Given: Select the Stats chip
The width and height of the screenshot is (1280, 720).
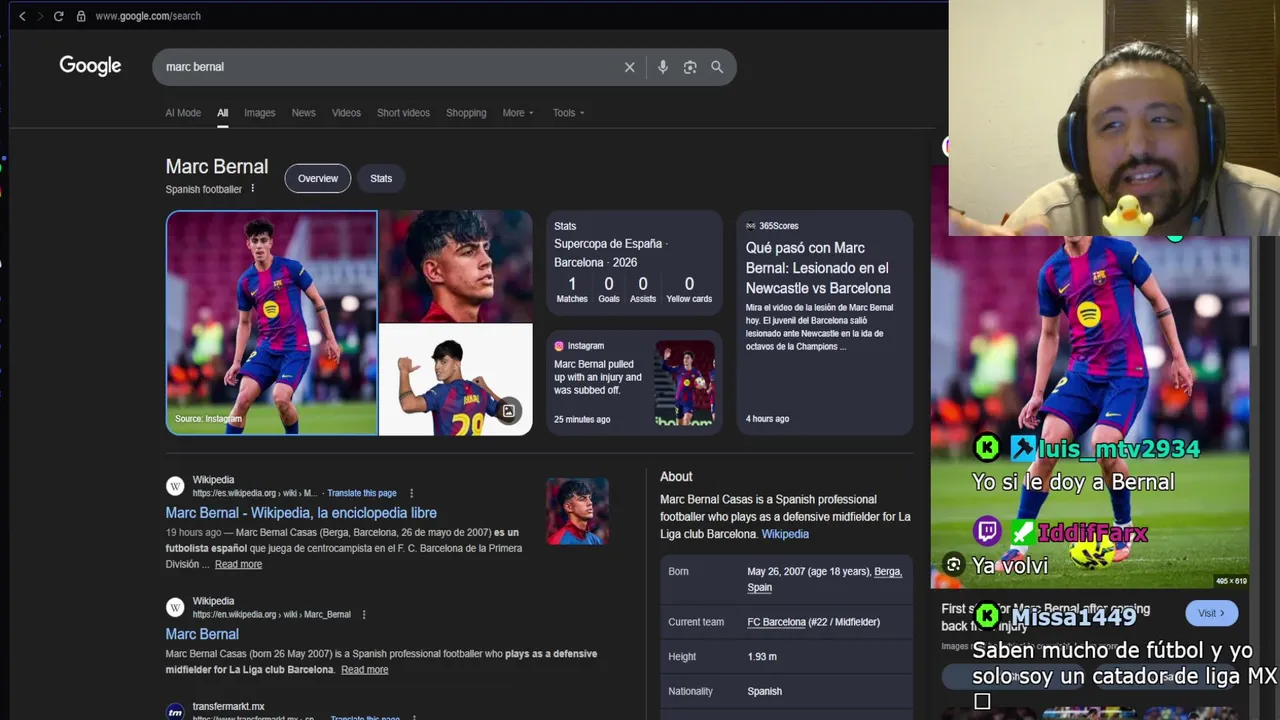Looking at the screenshot, I should click(x=381, y=178).
